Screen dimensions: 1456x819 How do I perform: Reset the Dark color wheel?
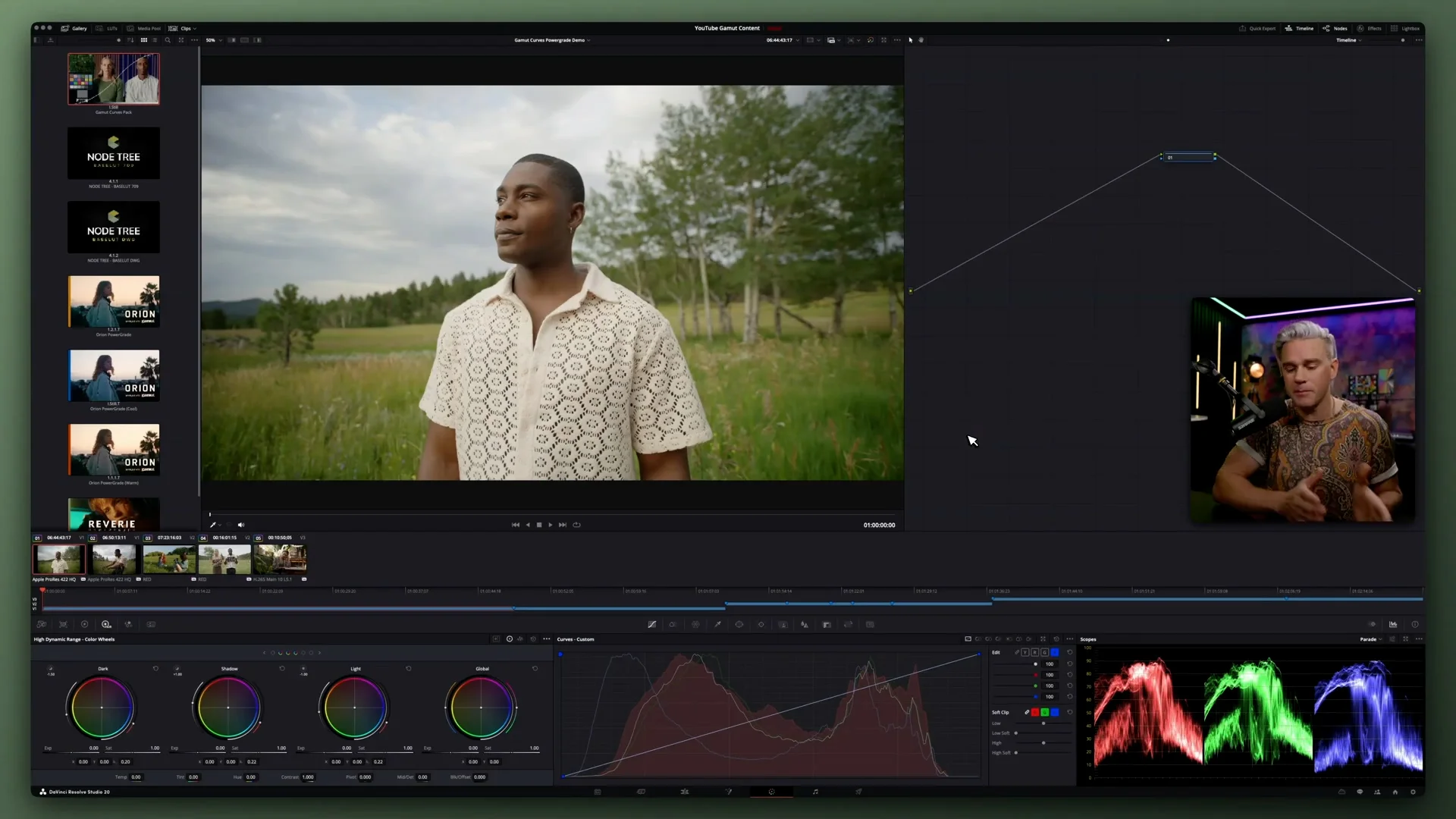click(x=155, y=669)
